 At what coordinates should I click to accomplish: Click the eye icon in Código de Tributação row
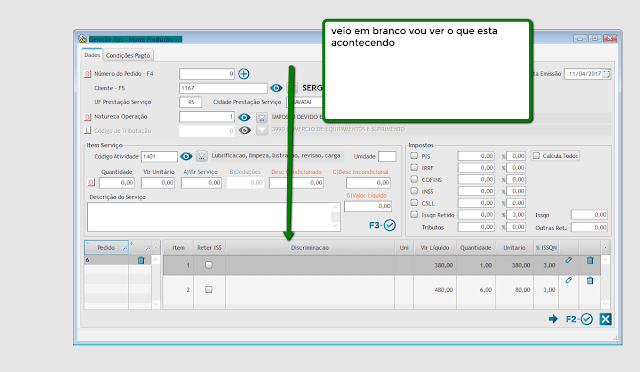(x=244, y=130)
